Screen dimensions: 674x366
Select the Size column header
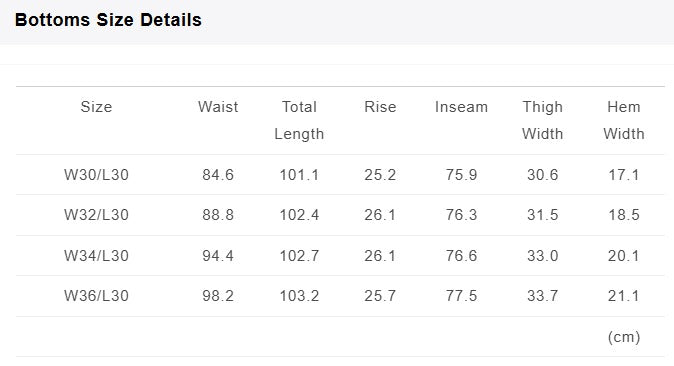click(x=96, y=107)
